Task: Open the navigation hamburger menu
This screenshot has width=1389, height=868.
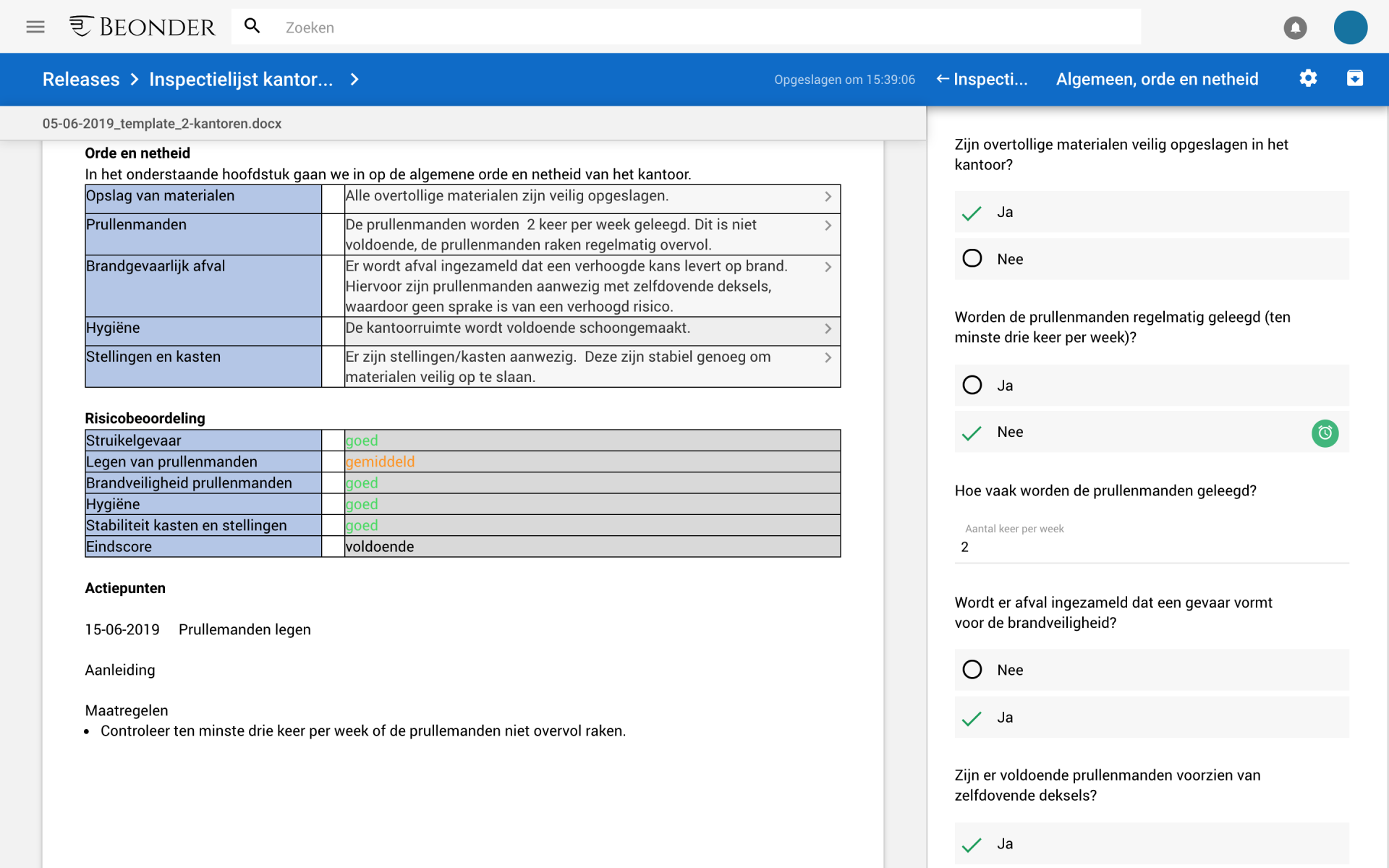Action: click(35, 27)
